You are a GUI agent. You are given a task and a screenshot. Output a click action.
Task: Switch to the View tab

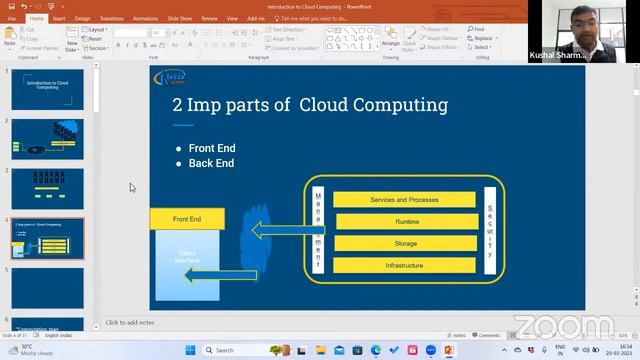pyautogui.click(x=232, y=18)
